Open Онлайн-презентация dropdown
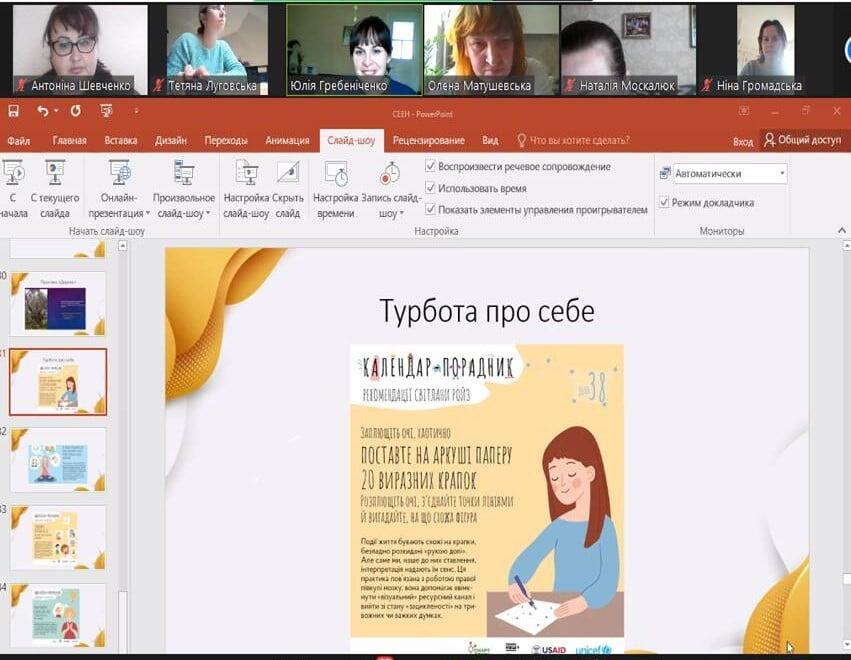851x660 pixels. point(119,189)
